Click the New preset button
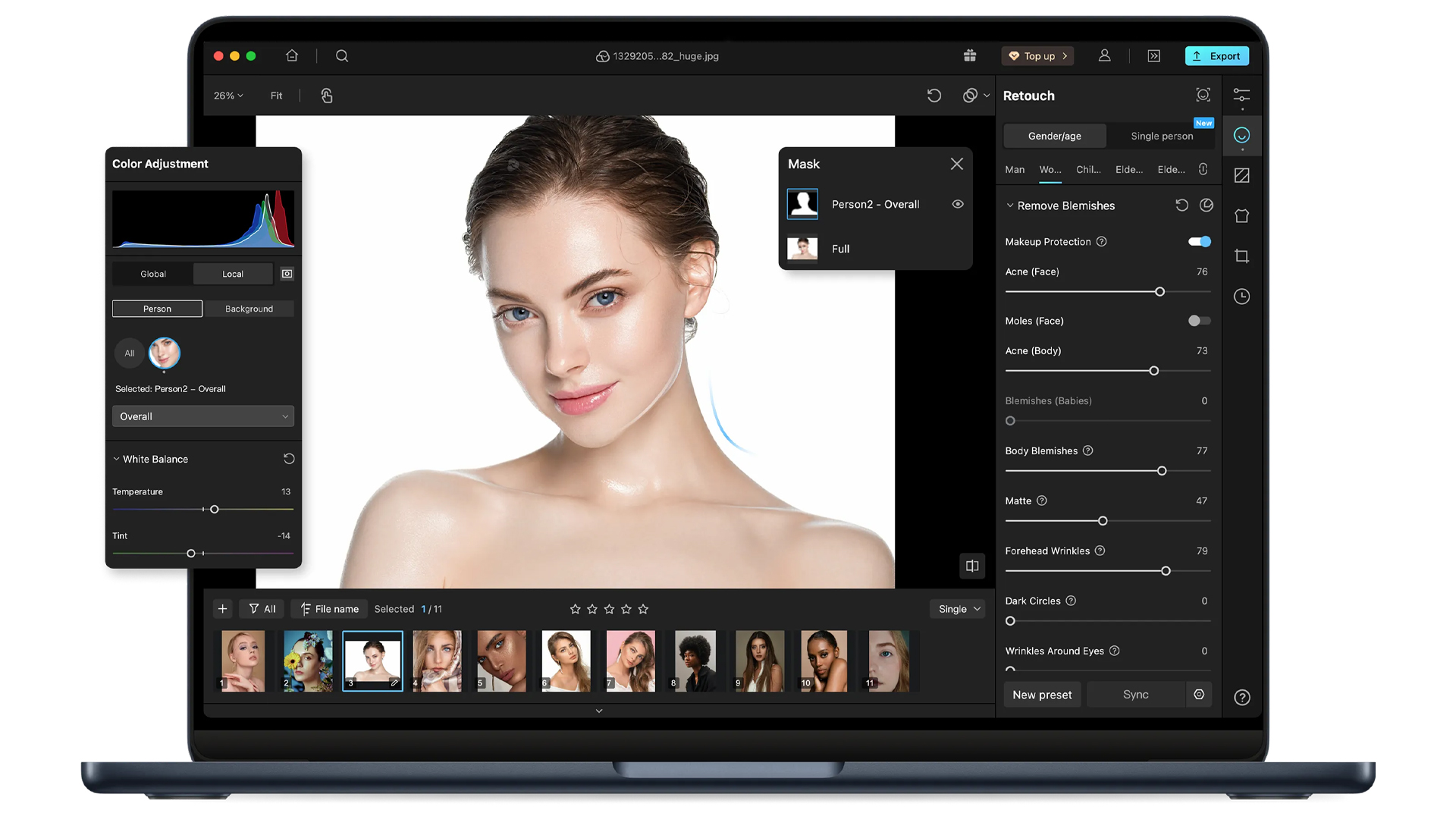Viewport: 1456px width, 819px height. (1042, 695)
